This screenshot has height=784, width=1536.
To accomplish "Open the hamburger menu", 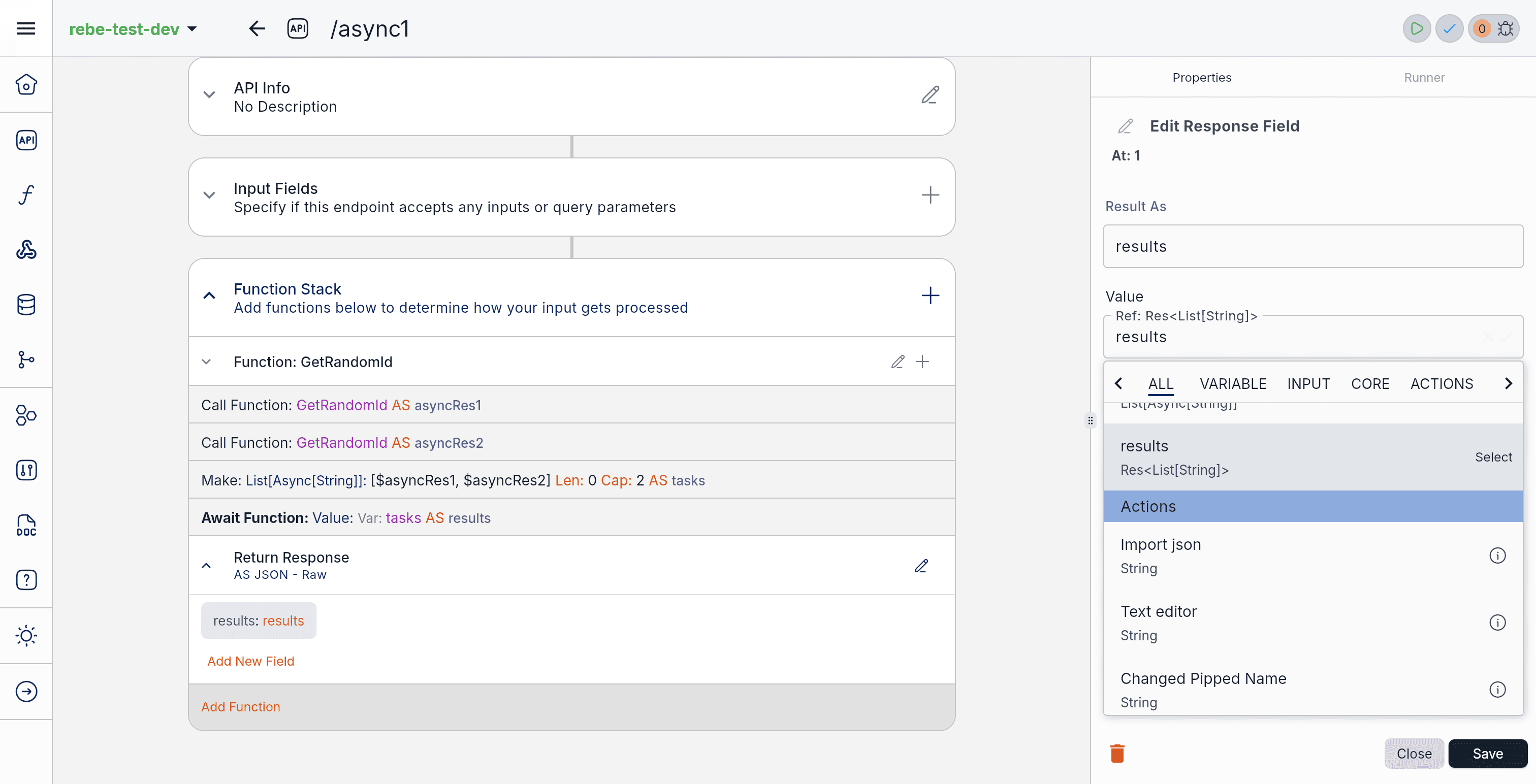I will [x=25, y=28].
